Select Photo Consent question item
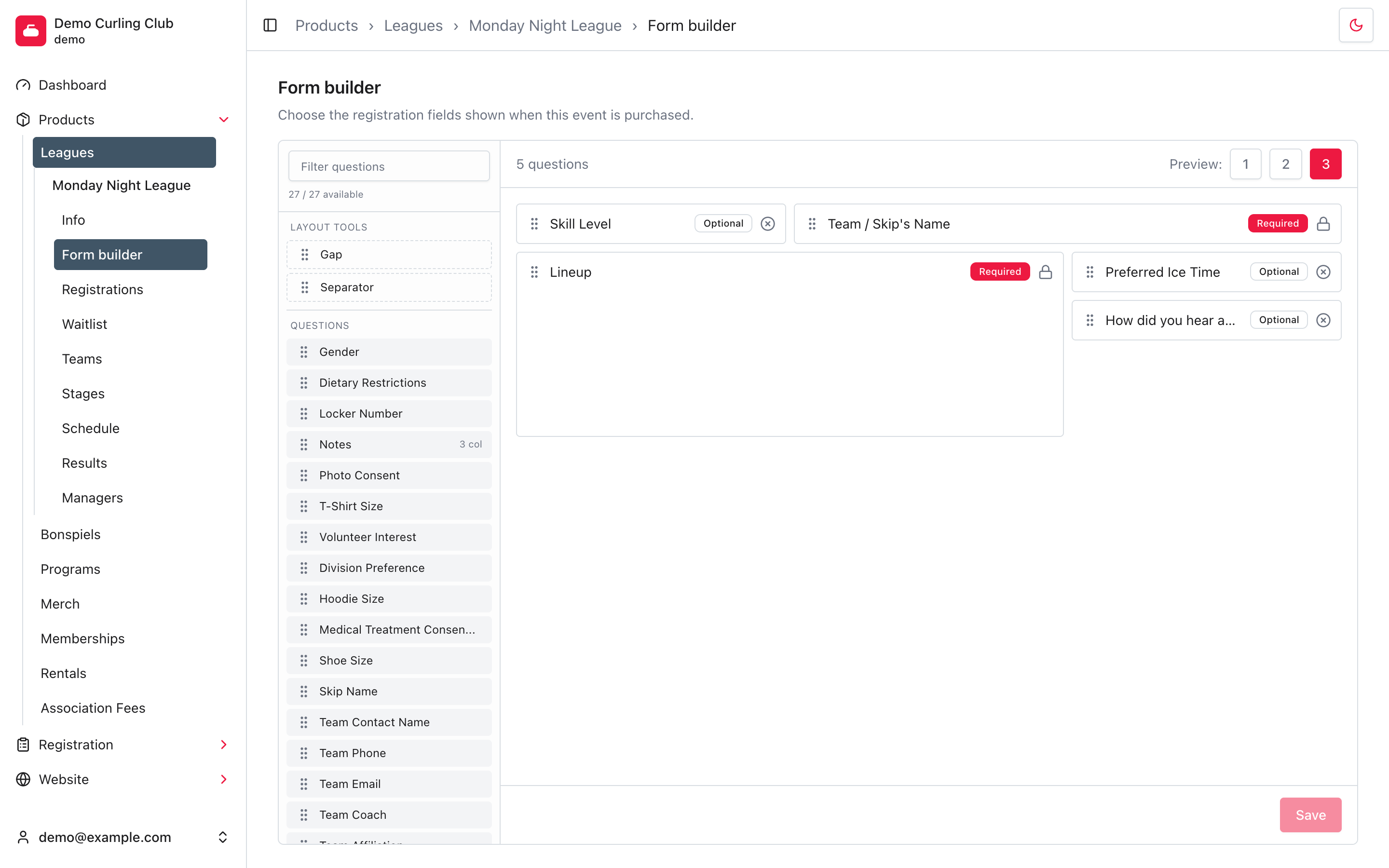Viewport: 1389px width, 868px height. click(389, 475)
